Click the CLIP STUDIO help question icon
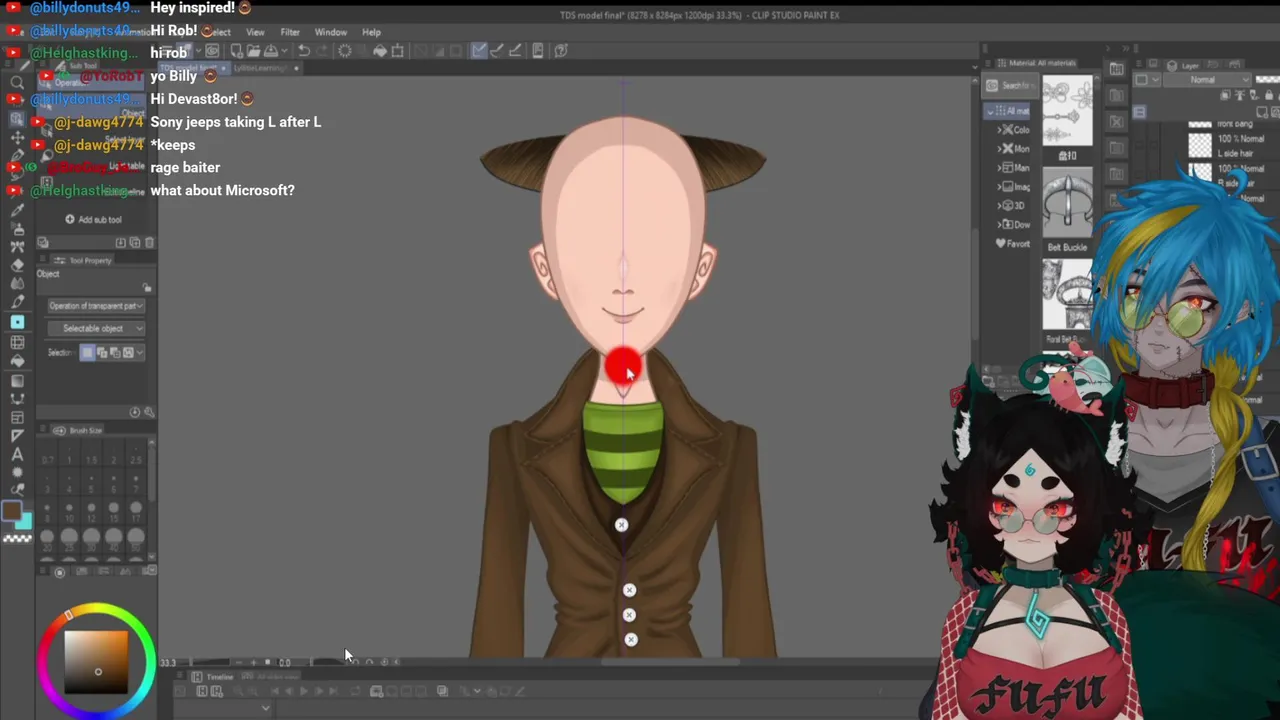1280x720 pixels. (561, 51)
